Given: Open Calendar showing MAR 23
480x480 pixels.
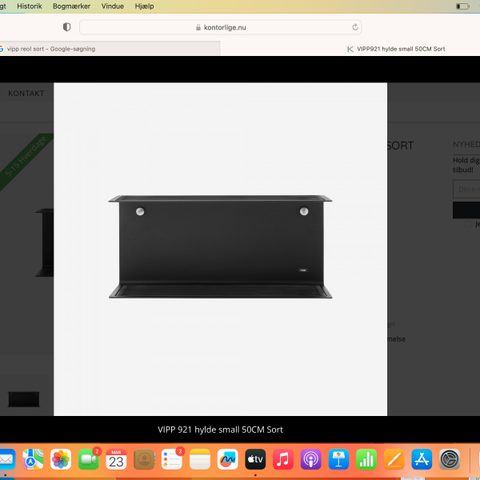Looking at the screenshot, I should click(116, 459).
